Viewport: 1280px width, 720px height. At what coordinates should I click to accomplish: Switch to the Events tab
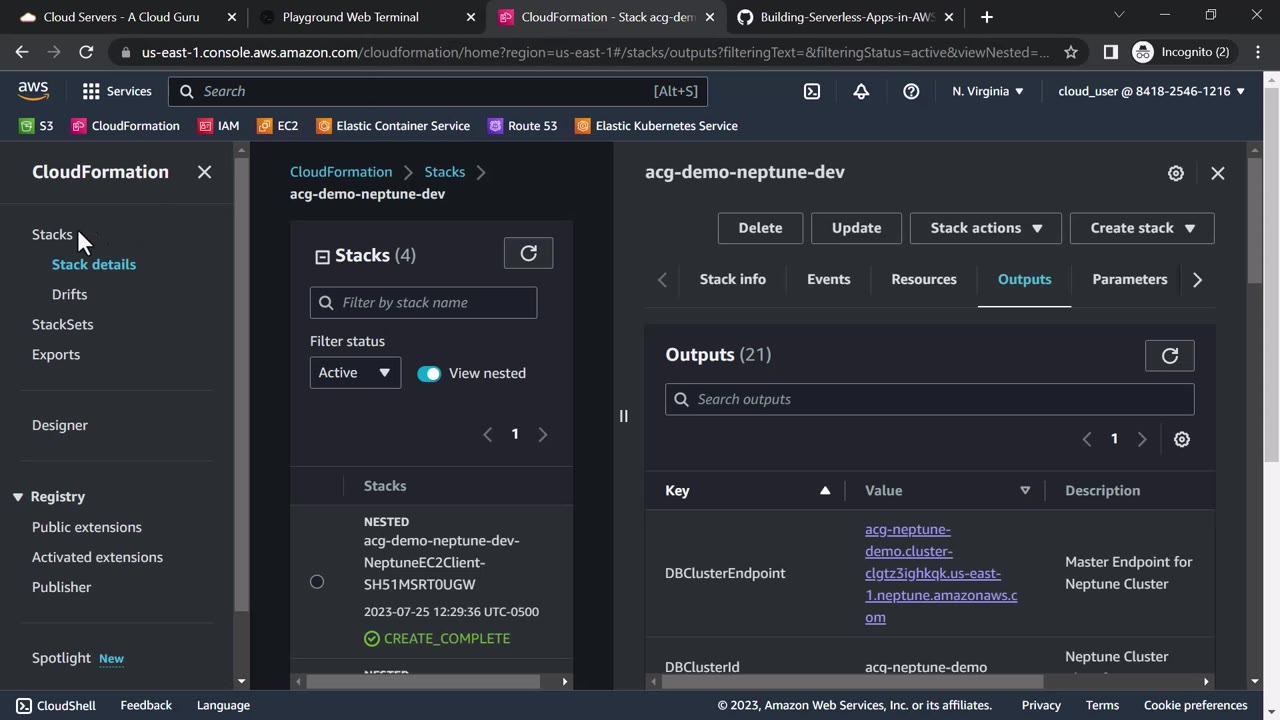coord(829,280)
